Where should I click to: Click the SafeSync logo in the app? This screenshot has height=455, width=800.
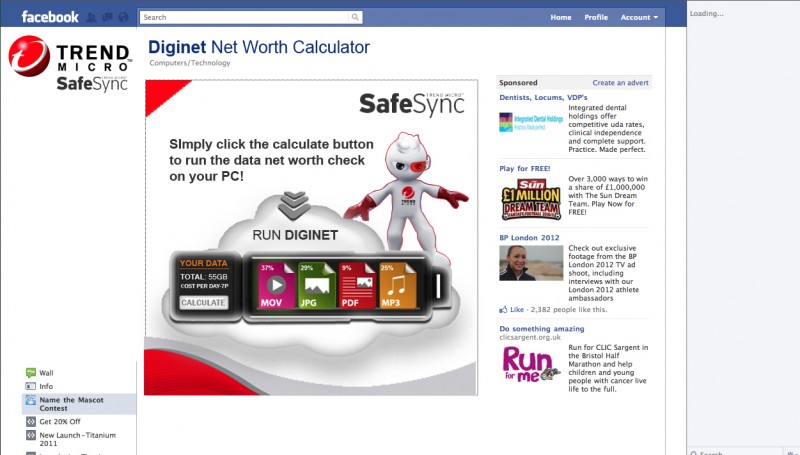tap(412, 104)
